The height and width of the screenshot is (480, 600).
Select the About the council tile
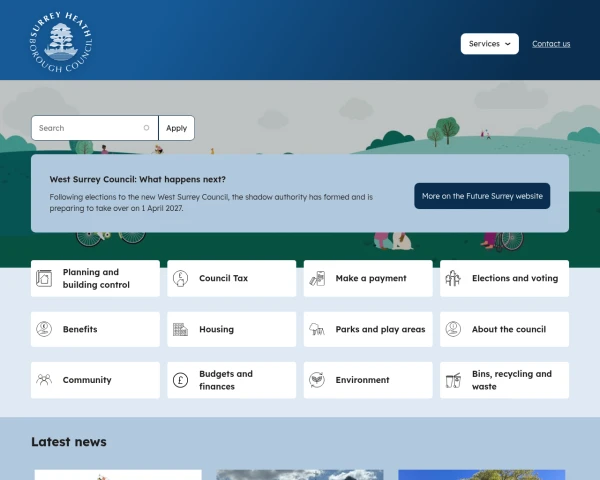[x=504, y=329]
